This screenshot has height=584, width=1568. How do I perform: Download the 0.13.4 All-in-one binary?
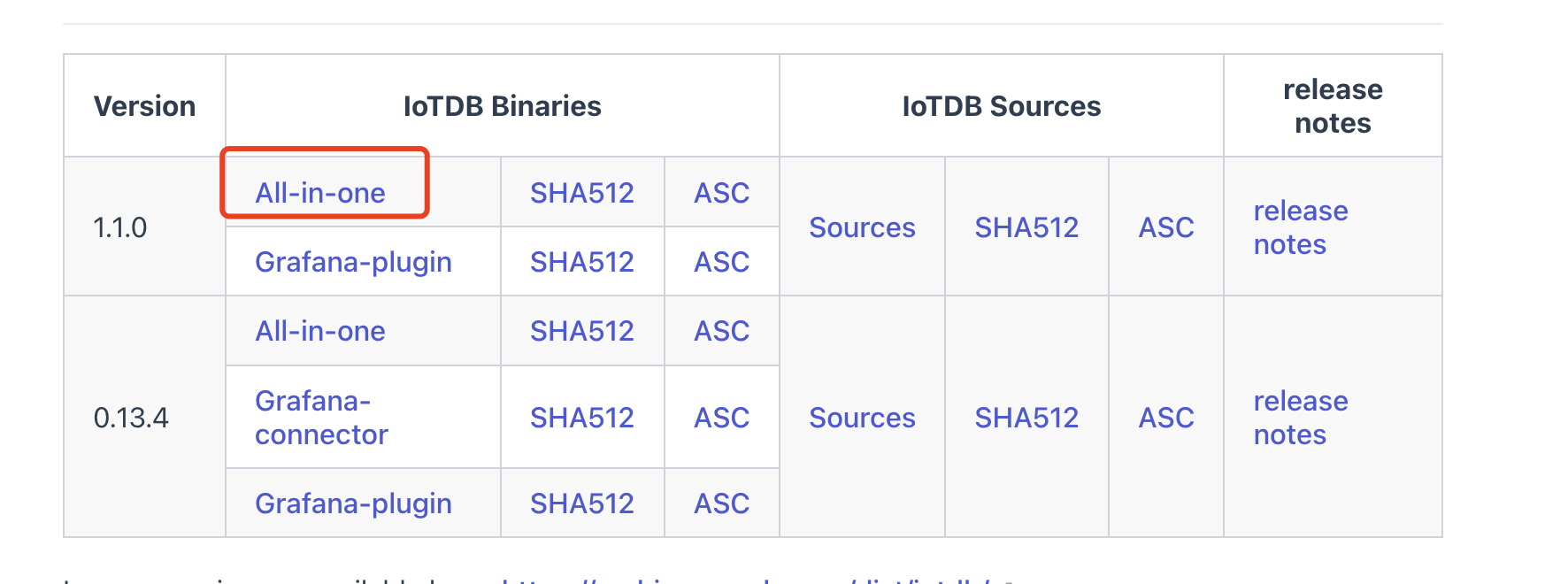[x=320, y=331]
